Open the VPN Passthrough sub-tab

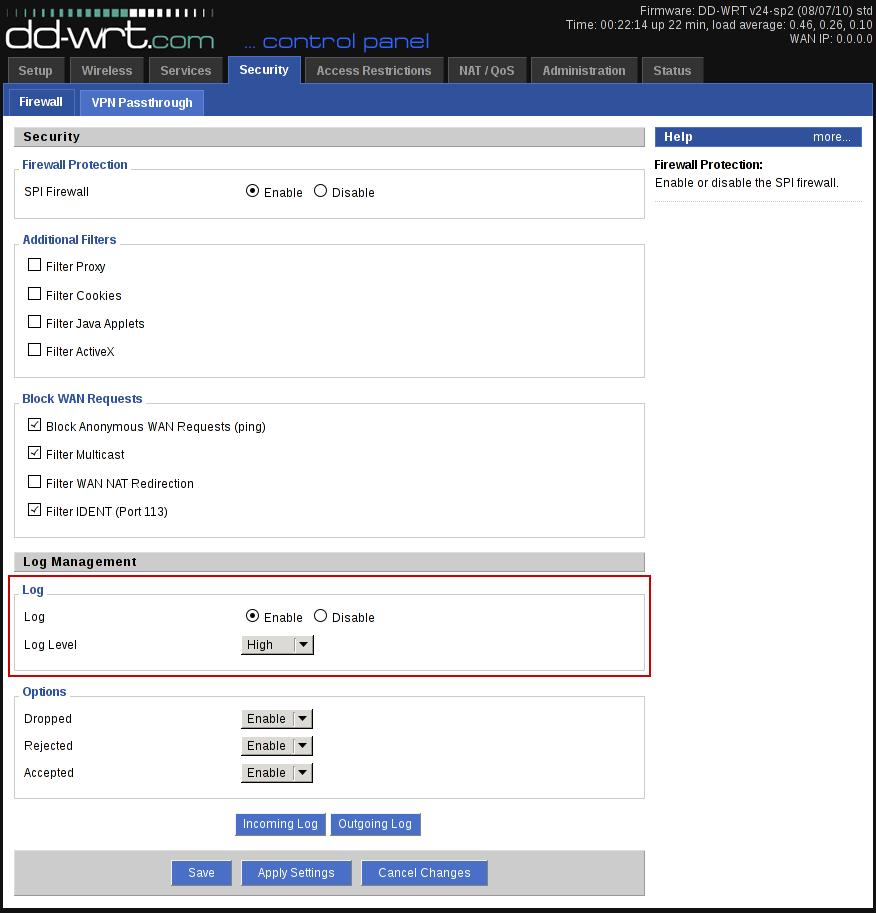(x=142, y=103)
